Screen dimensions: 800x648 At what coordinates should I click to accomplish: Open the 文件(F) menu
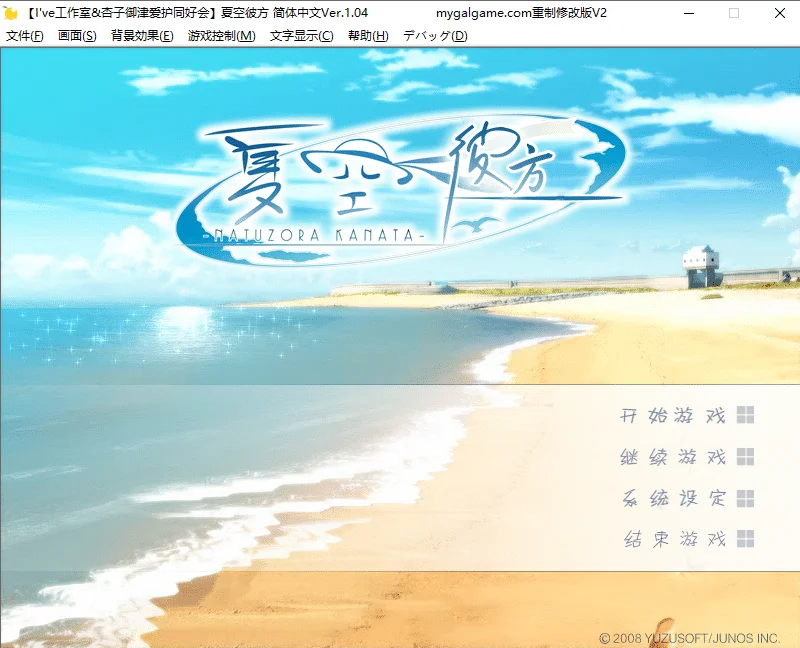pos(24,36)
